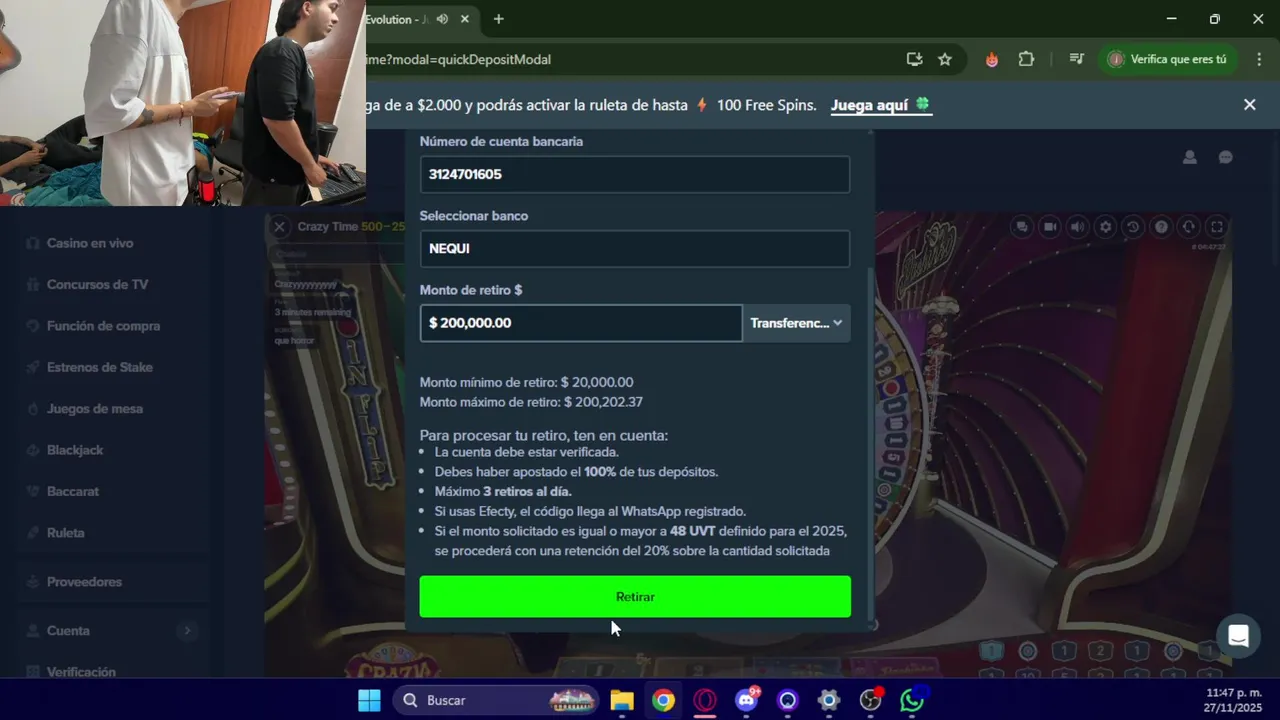Open the game help question icon
Screen dimensions: 1280x720
[x=1161, y=227]
